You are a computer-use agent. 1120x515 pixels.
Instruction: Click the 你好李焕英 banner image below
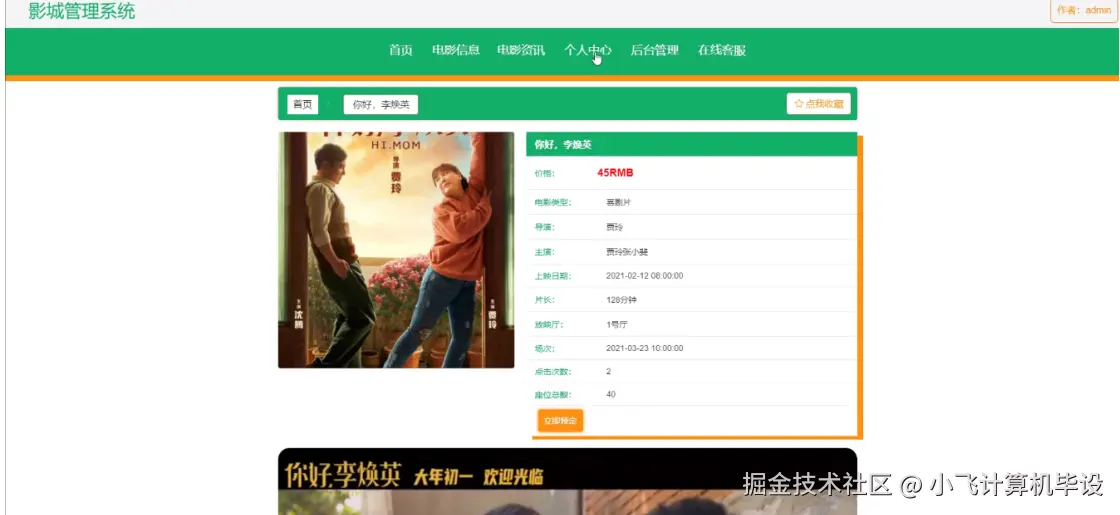click(x=567, y=481)
